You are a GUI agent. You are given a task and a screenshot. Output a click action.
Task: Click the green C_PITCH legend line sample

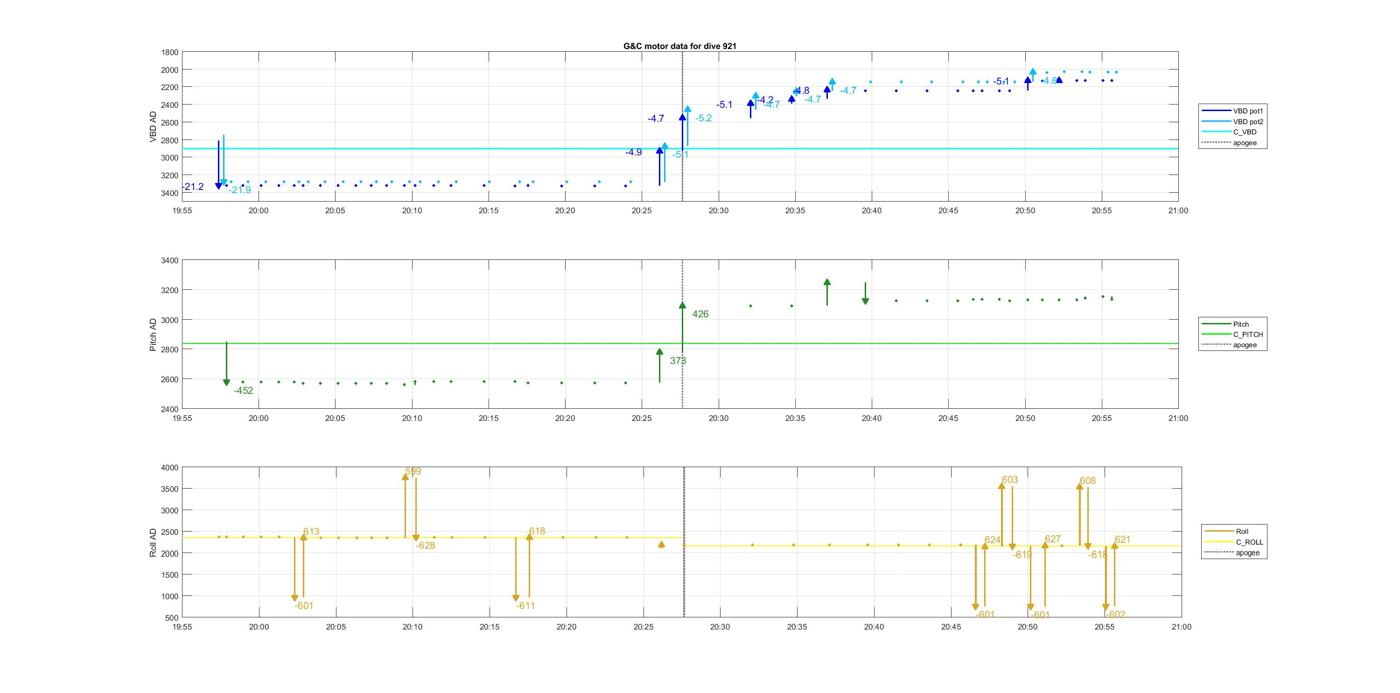[x=1218, y=335]
